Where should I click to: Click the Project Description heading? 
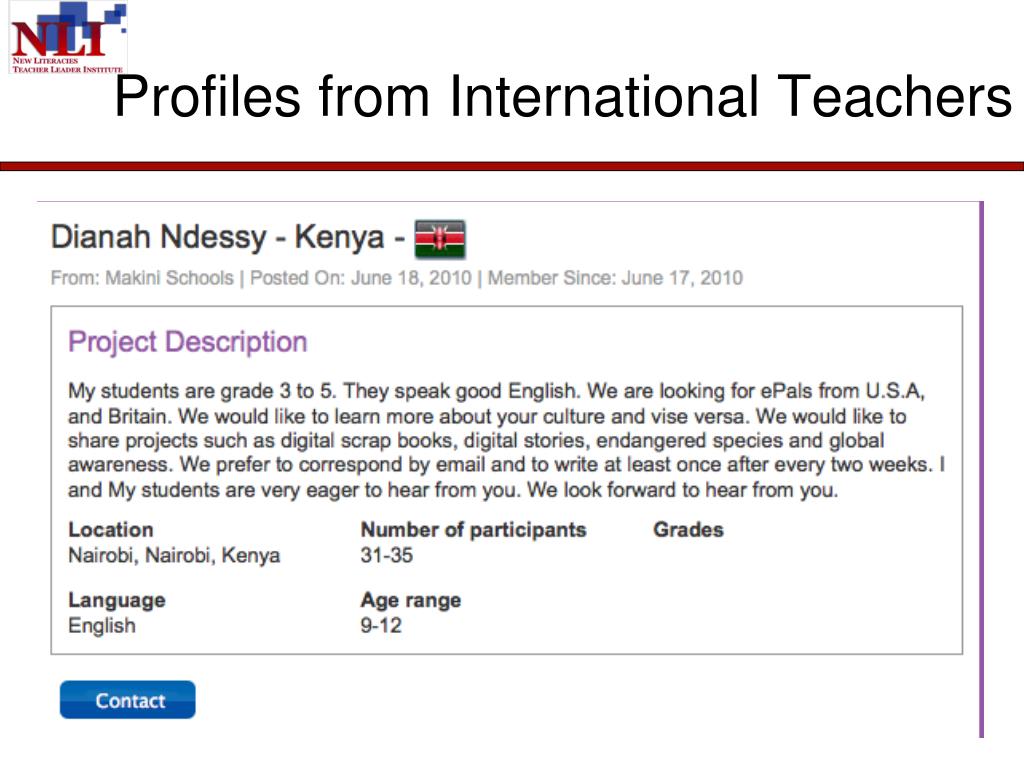pos(188,342)
